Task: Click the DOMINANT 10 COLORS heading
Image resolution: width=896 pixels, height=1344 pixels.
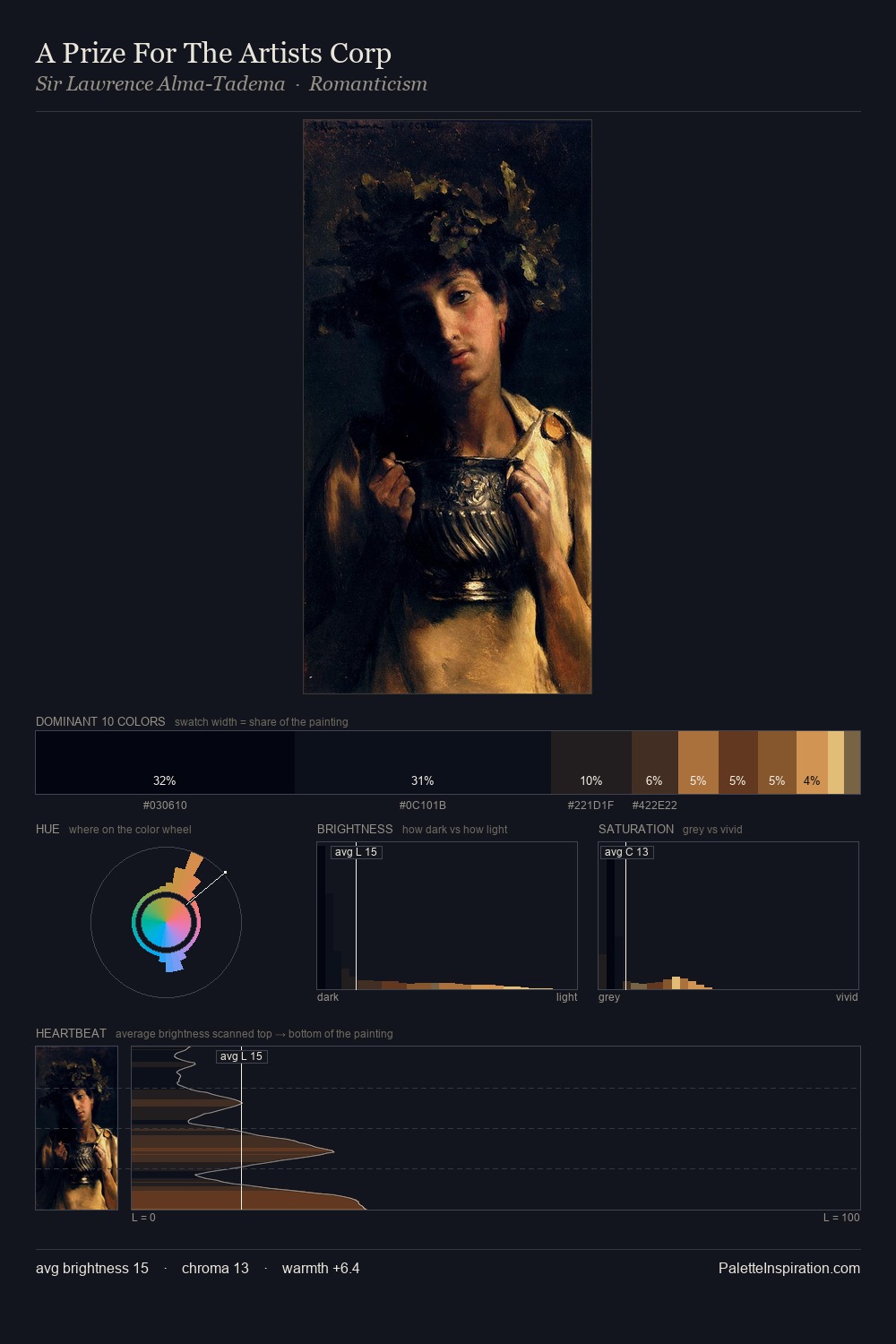Action: (x=100, y=721)
